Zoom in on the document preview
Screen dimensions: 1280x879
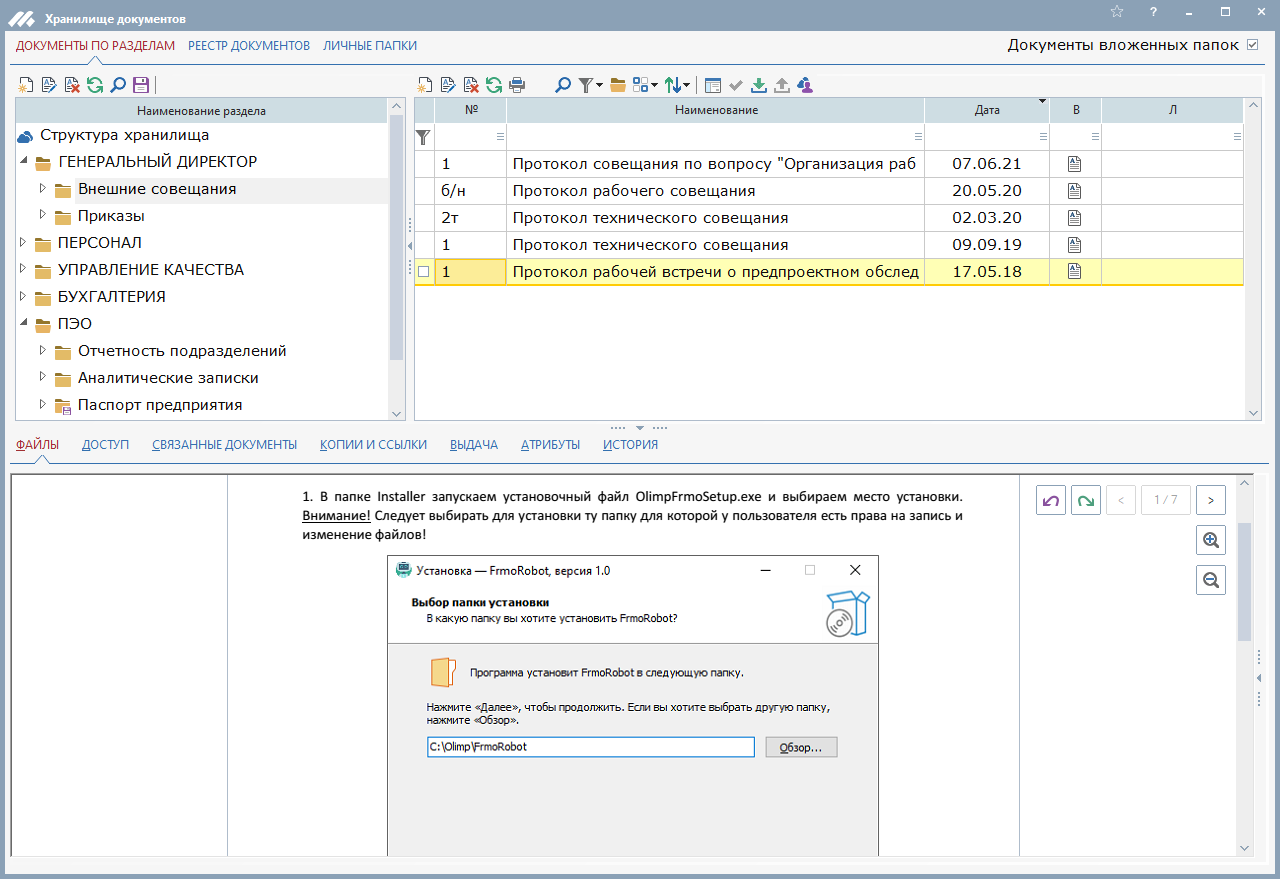[x=1211, y=540]
